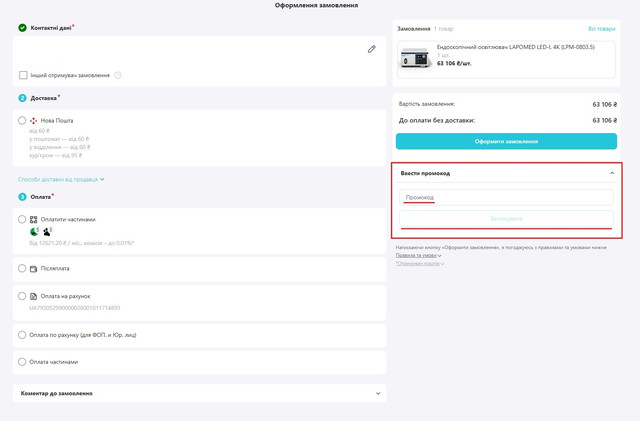Open the 'Всі товари' link
This screenshot has height=421, width=640.
pyautogui.click(x=602, y=29)
